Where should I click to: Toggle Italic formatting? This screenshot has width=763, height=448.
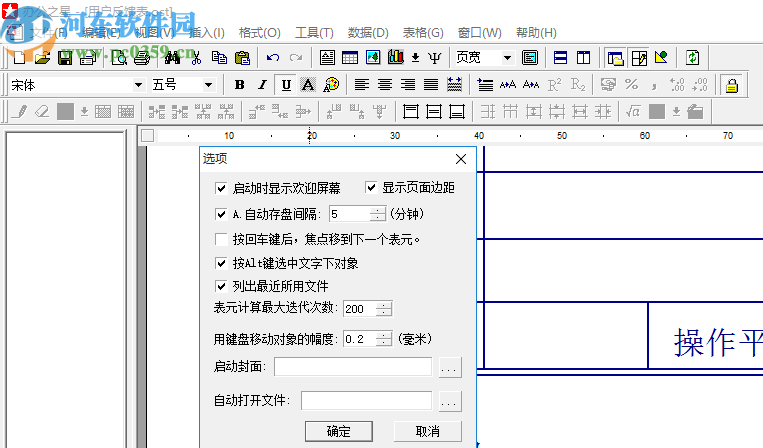pyautogui.click(x=263, y=85)
